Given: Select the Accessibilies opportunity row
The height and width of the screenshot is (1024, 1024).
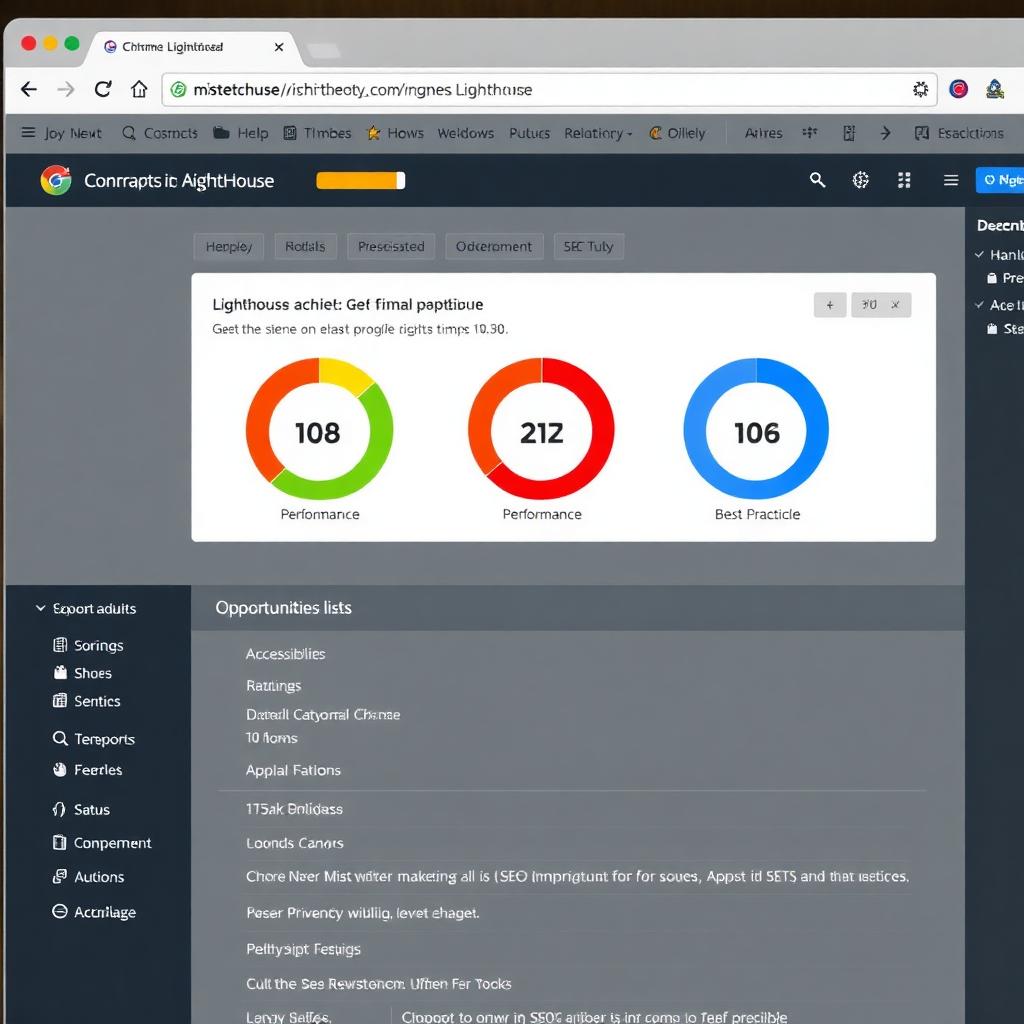Looking at the screenshot, I should pos(285,654).
